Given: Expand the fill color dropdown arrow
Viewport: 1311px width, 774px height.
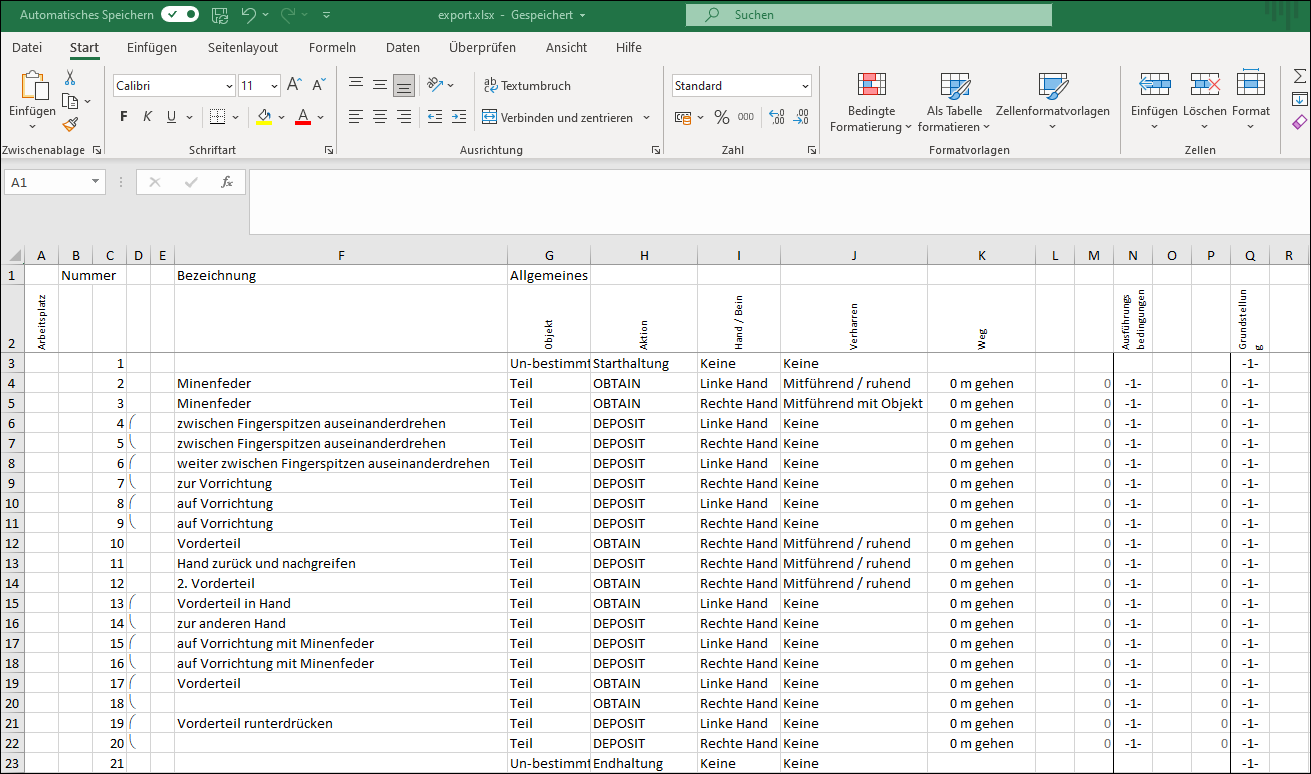Looking at the screenshot, I should pyautogui.click(x=281, y=117).
